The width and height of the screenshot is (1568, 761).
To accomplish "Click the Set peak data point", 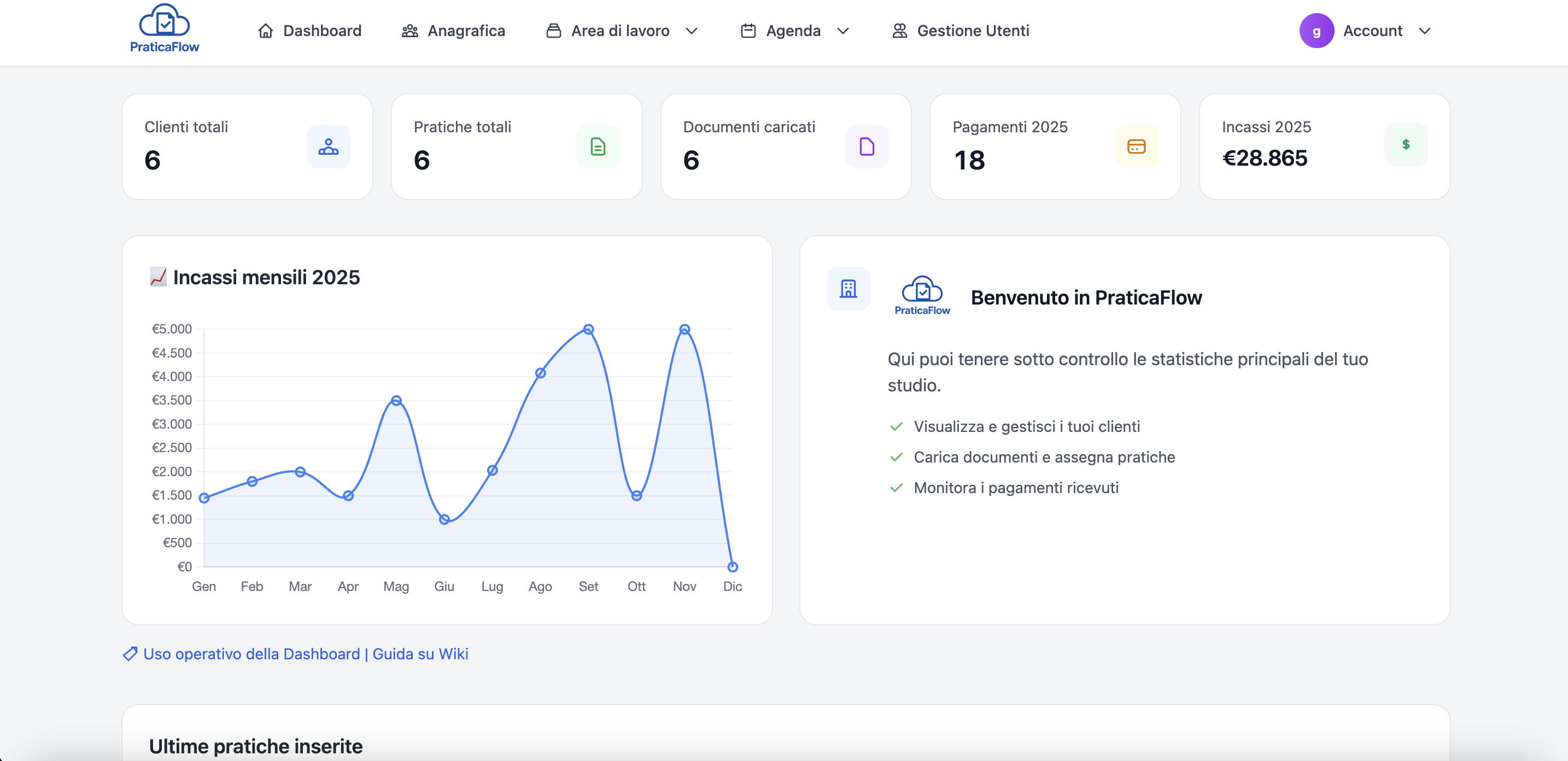I will [589, 329].
